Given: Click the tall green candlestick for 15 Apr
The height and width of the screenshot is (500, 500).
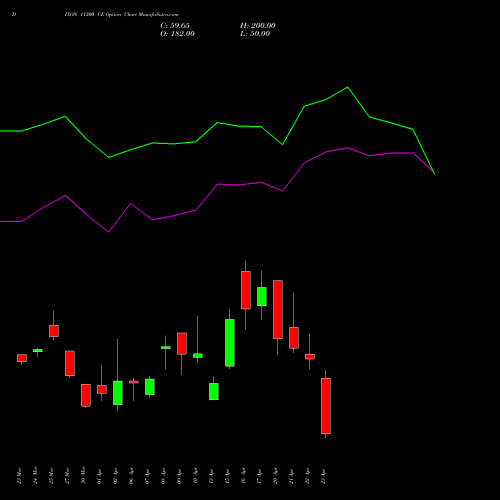Looking at the screenshot, I should [x=230, y=343].
